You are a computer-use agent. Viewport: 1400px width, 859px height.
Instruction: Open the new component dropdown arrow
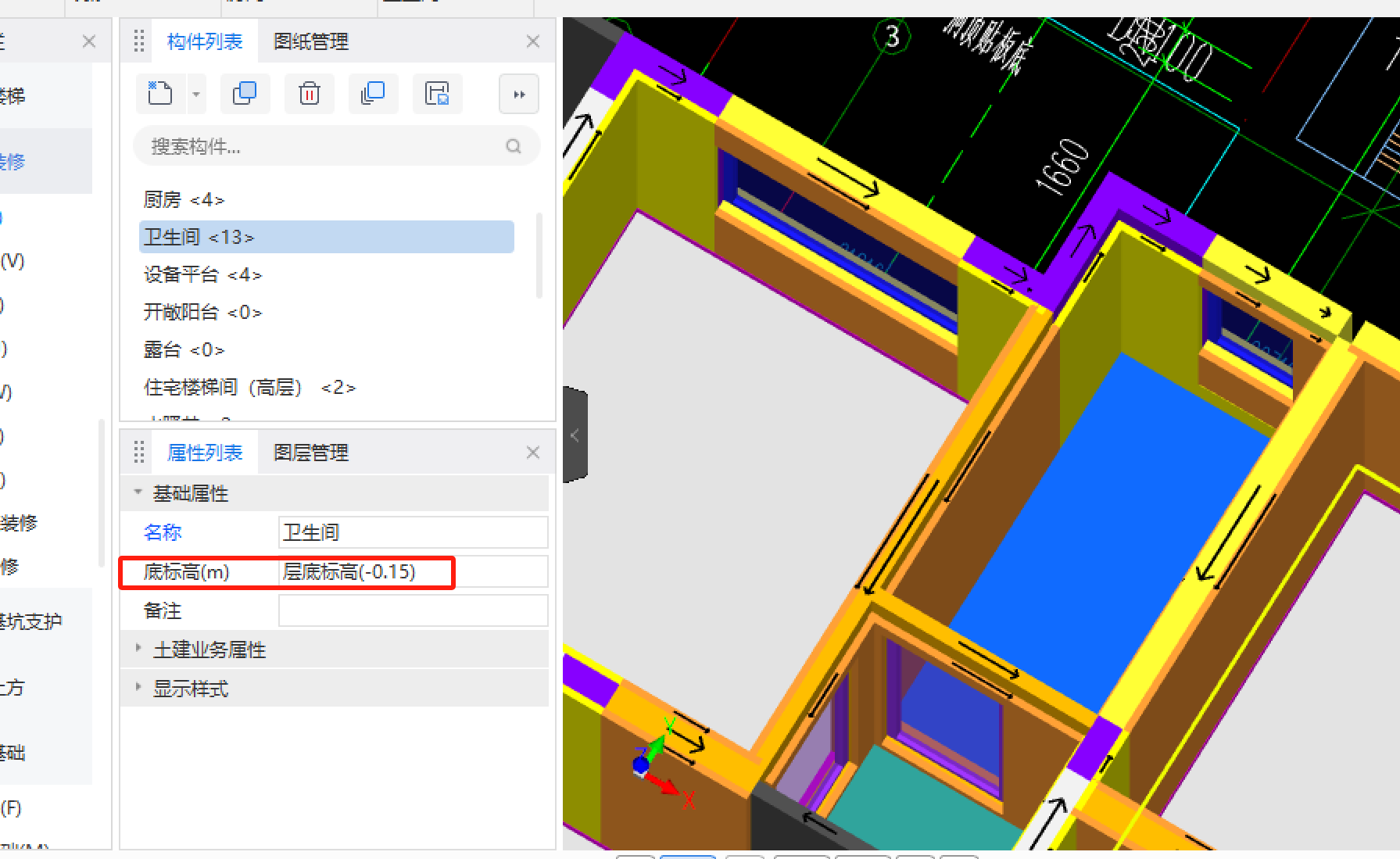point(196,95)
